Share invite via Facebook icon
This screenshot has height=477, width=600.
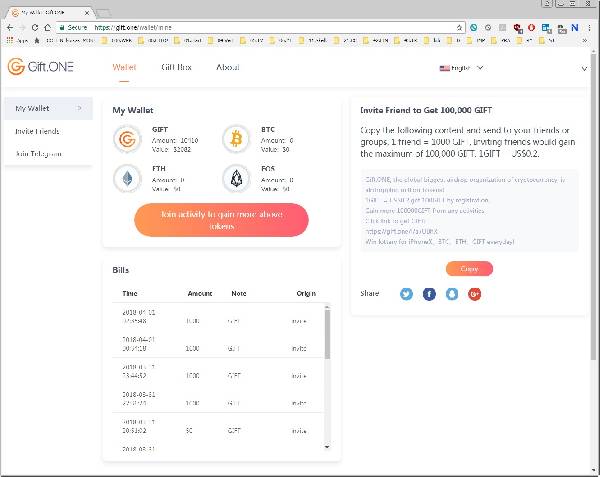(429, 294)
